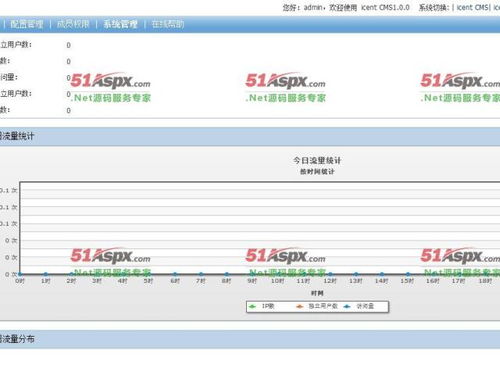Click the 按时间统计 chart subtitle
500x375 pixels.
317,172
